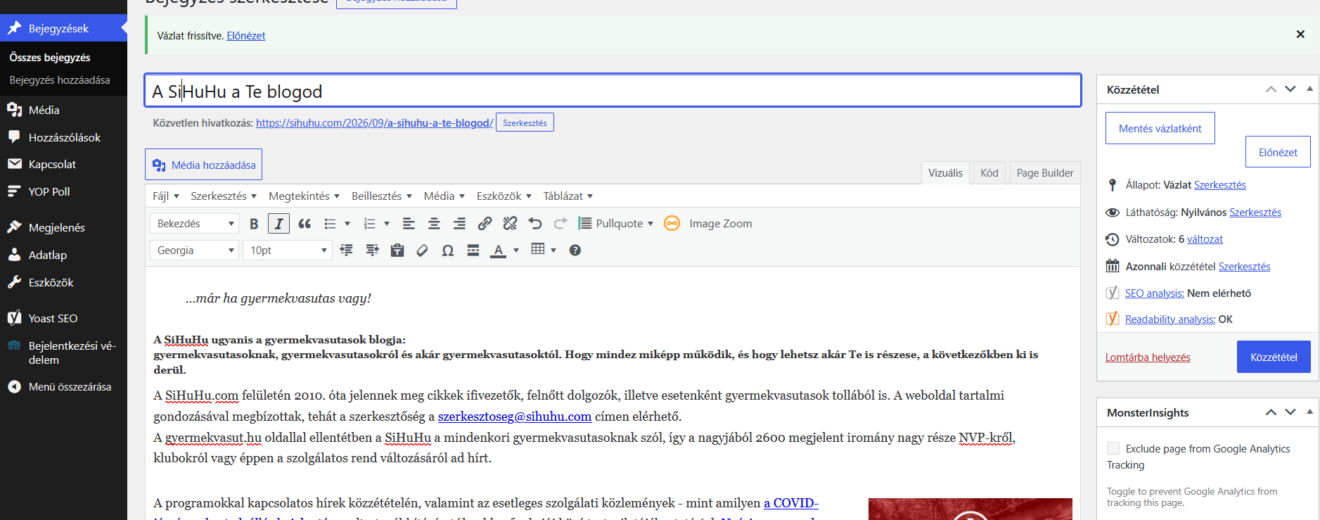Clear formatting with the eraser icon
1320x520 pixels.
tap(422, 250)
